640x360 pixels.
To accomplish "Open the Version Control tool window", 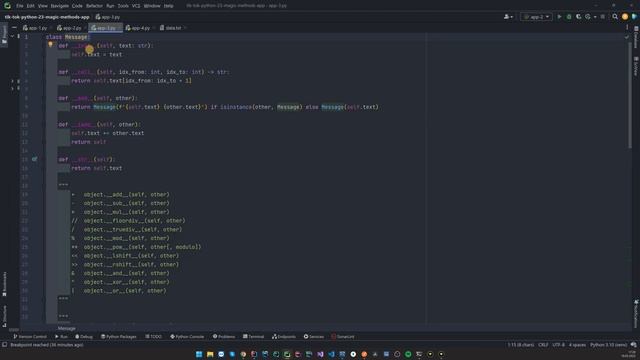I will (30, 337).
